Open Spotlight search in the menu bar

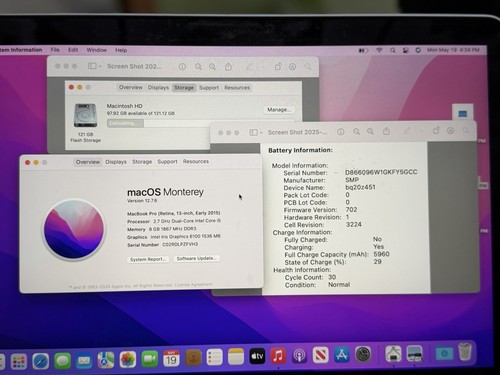[x=392, y=50]
